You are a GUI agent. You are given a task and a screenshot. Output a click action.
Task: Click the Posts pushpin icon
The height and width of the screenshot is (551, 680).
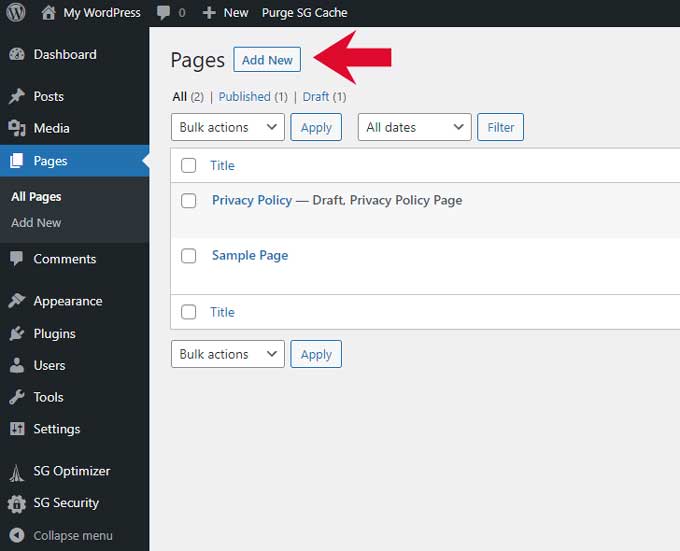17,97
